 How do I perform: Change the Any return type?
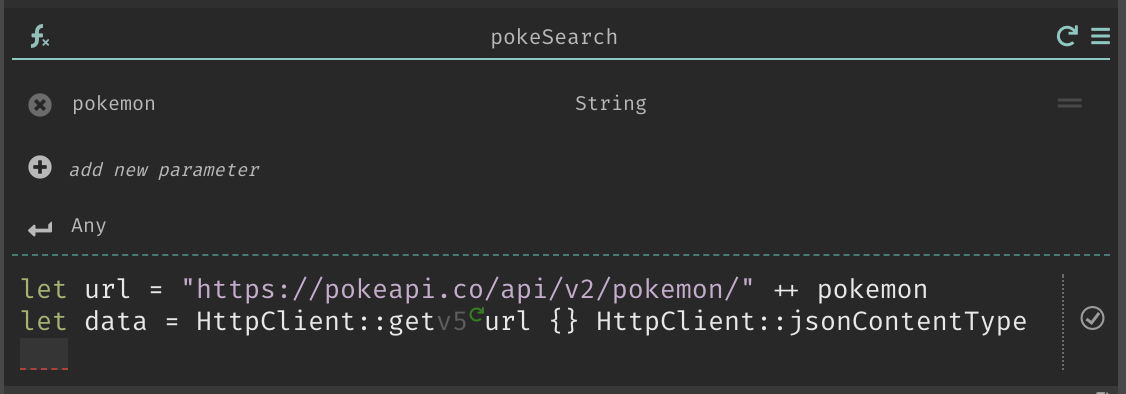(x=89, y=226)
